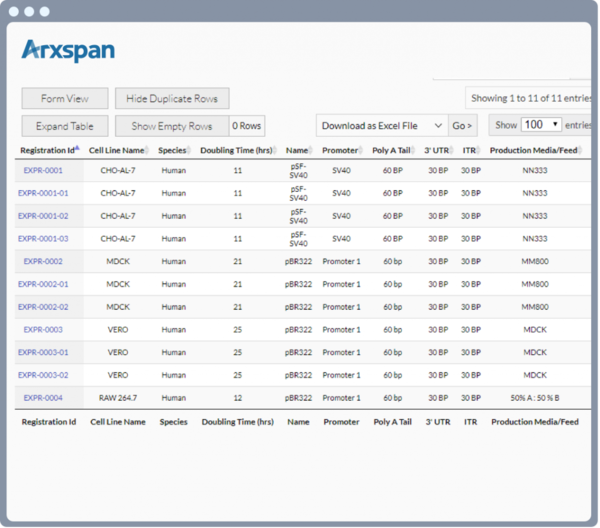This screenshot has width=600, height=528.
Task: Open the EXPR-0001 registration link
Action: pos(43,171)
